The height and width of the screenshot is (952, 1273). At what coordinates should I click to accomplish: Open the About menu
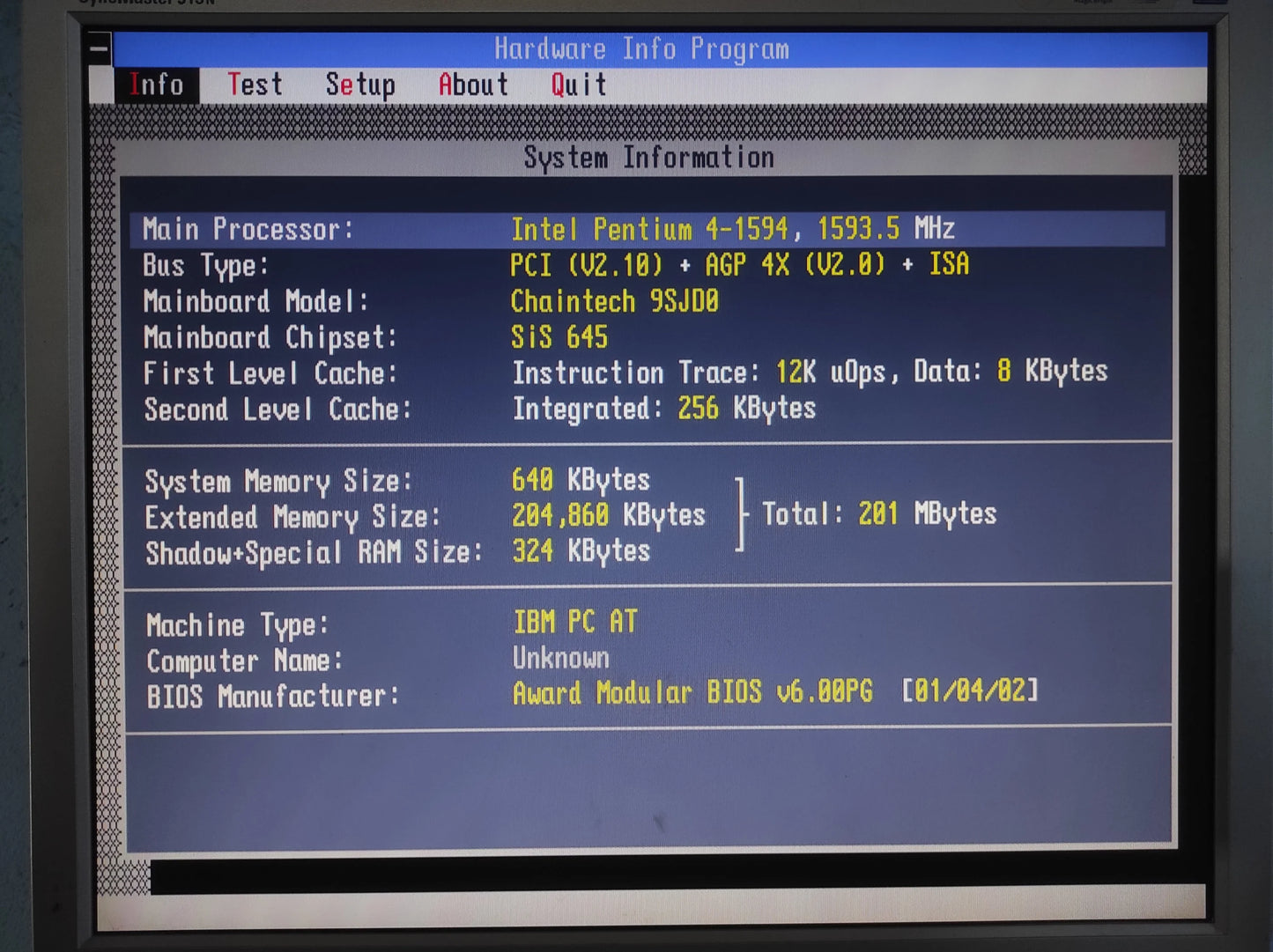pyautogui.click(x=473, y=85)
